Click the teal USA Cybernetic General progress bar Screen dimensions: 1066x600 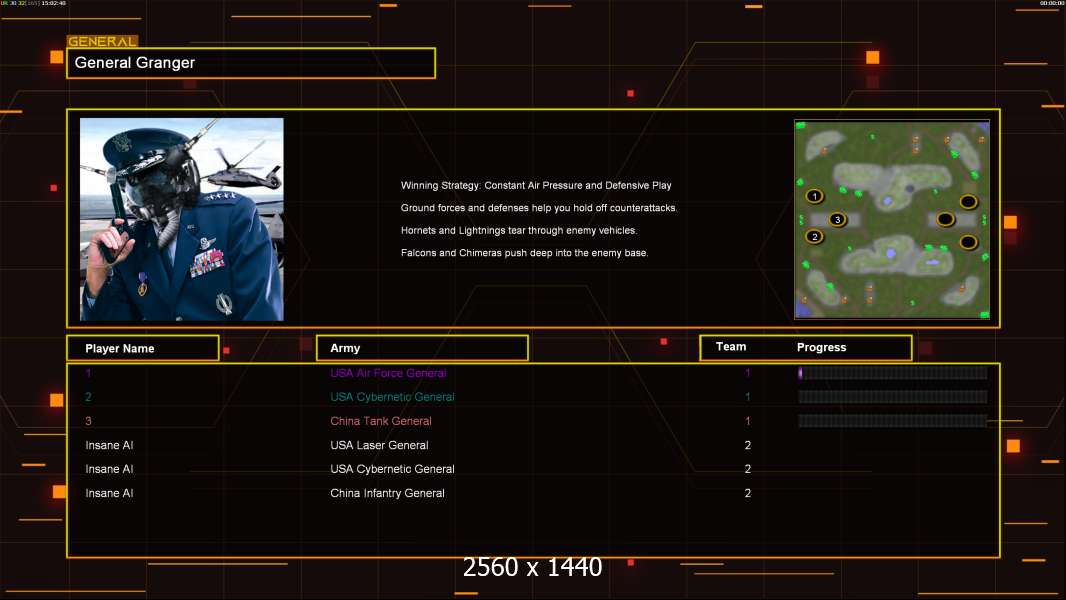coord(893,397)
